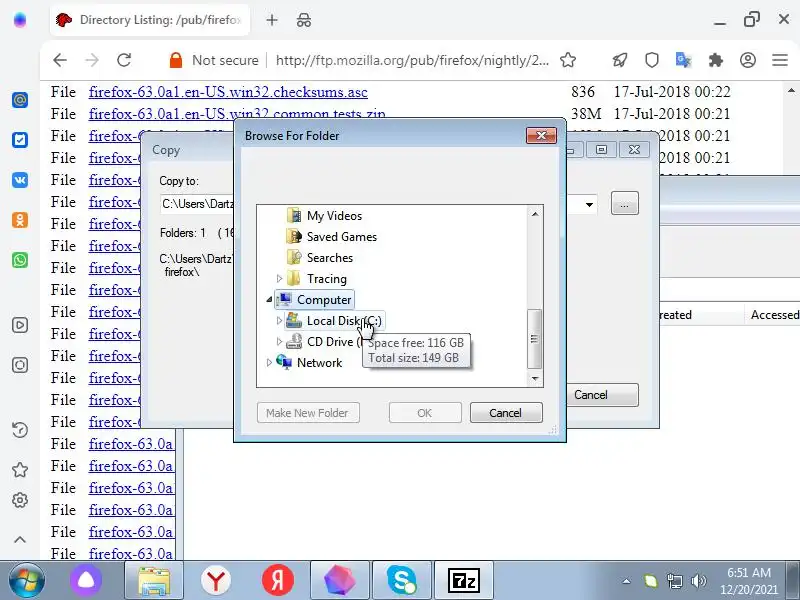Open Skype from taskbar
The image size is (800, 600).
[402, 581]
